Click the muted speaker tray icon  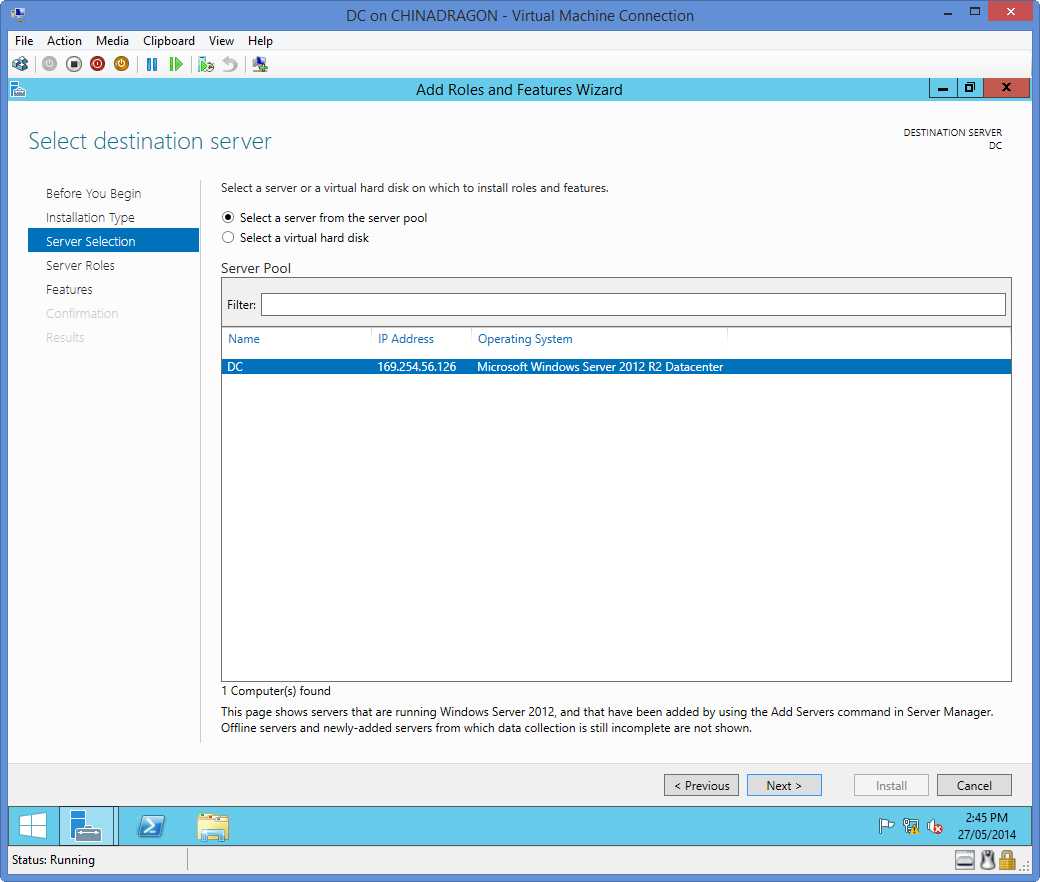point(935,826)
